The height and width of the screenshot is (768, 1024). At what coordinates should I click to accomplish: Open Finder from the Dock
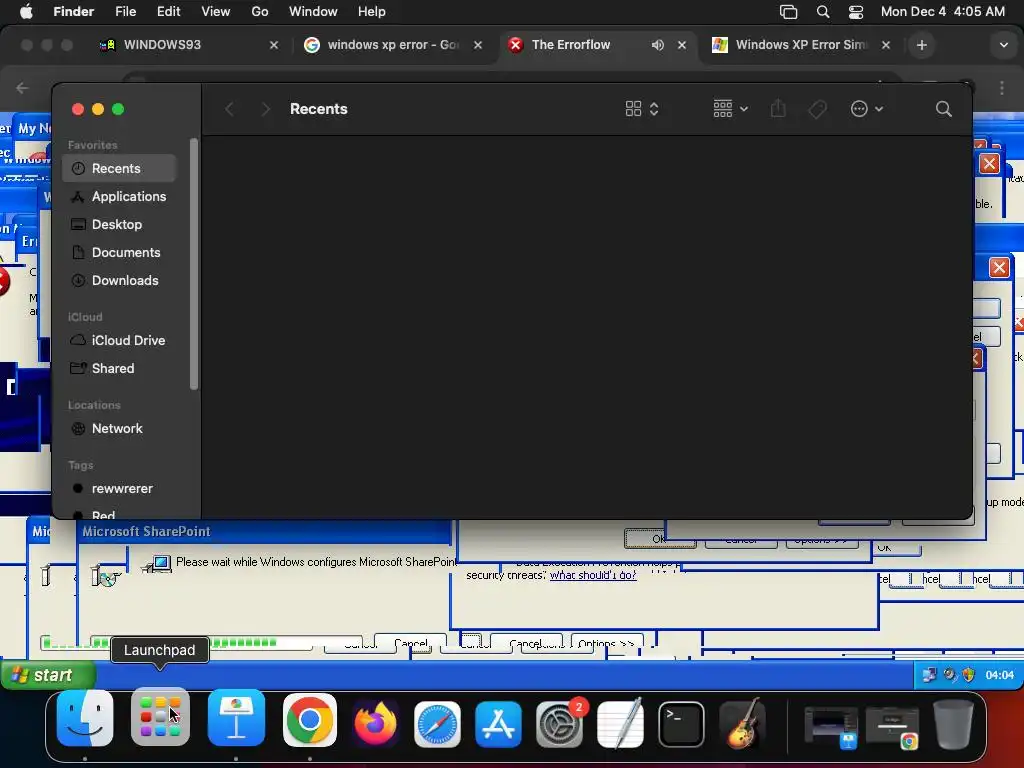coord(85,719)
